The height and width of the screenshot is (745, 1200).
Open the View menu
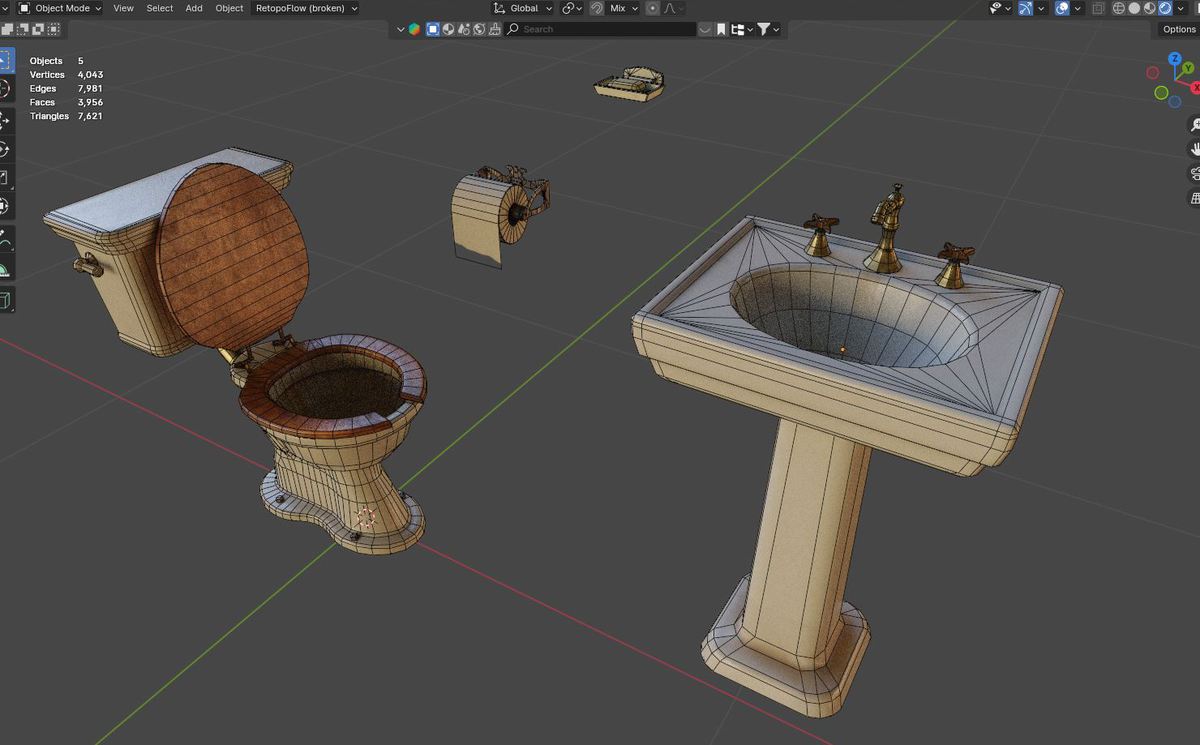123,8
